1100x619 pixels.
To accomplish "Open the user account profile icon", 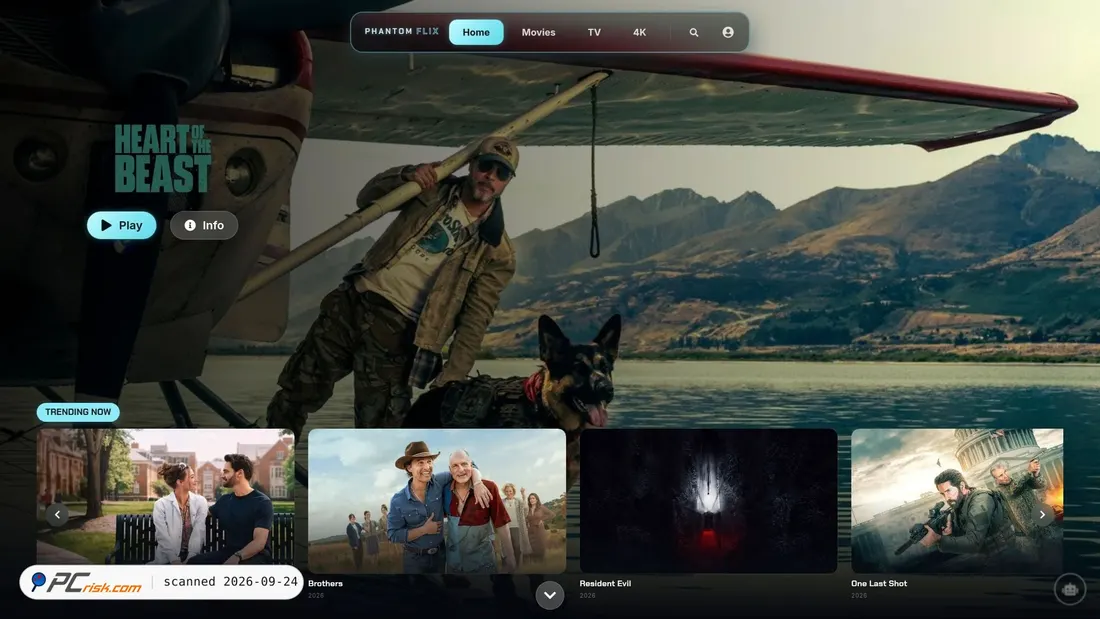I will click(727, 32).
